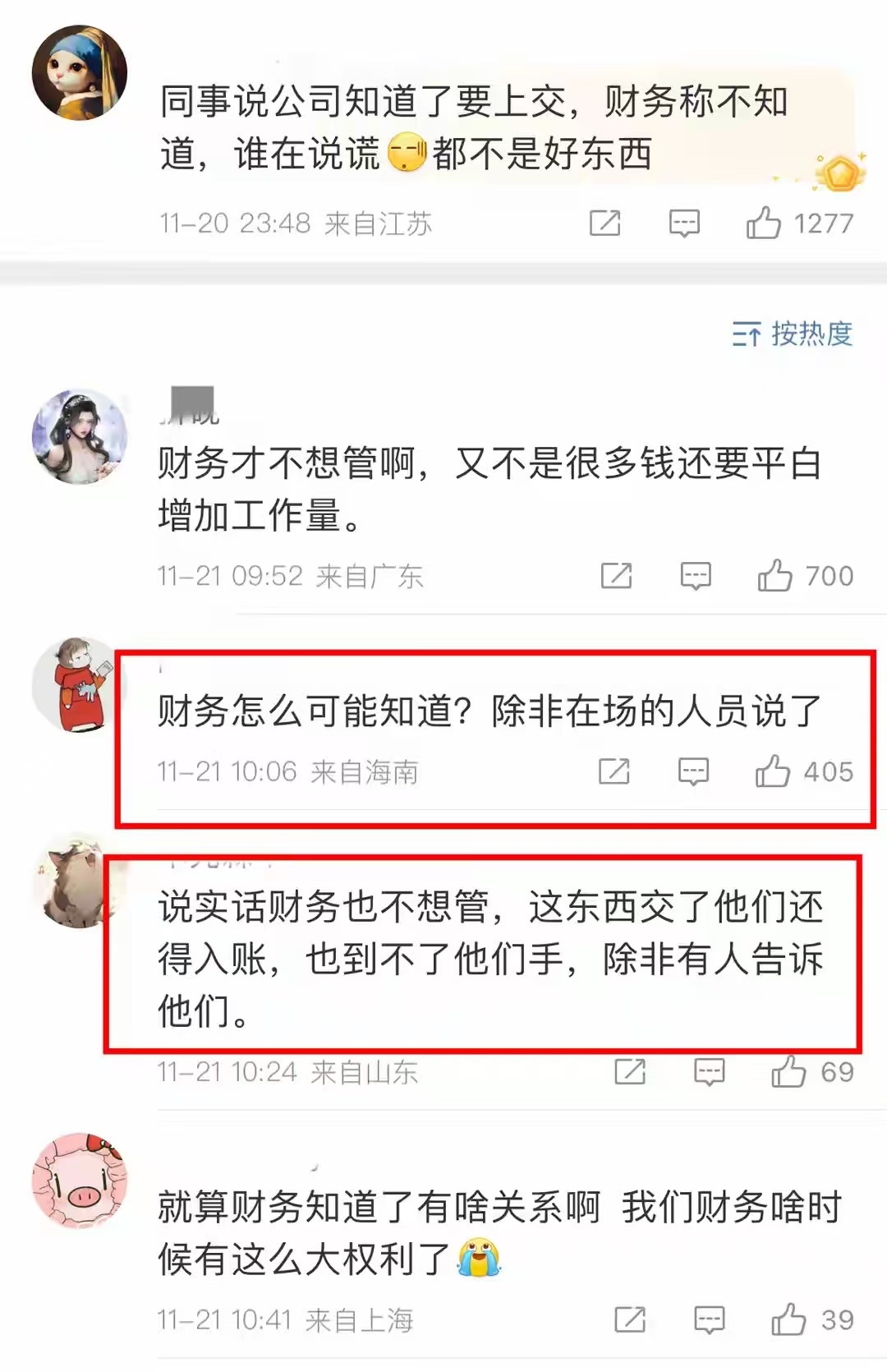Share the comment posted at 11-21 09:52
The width and height of the screenshot is (887, 1372).
coord(616,576)
